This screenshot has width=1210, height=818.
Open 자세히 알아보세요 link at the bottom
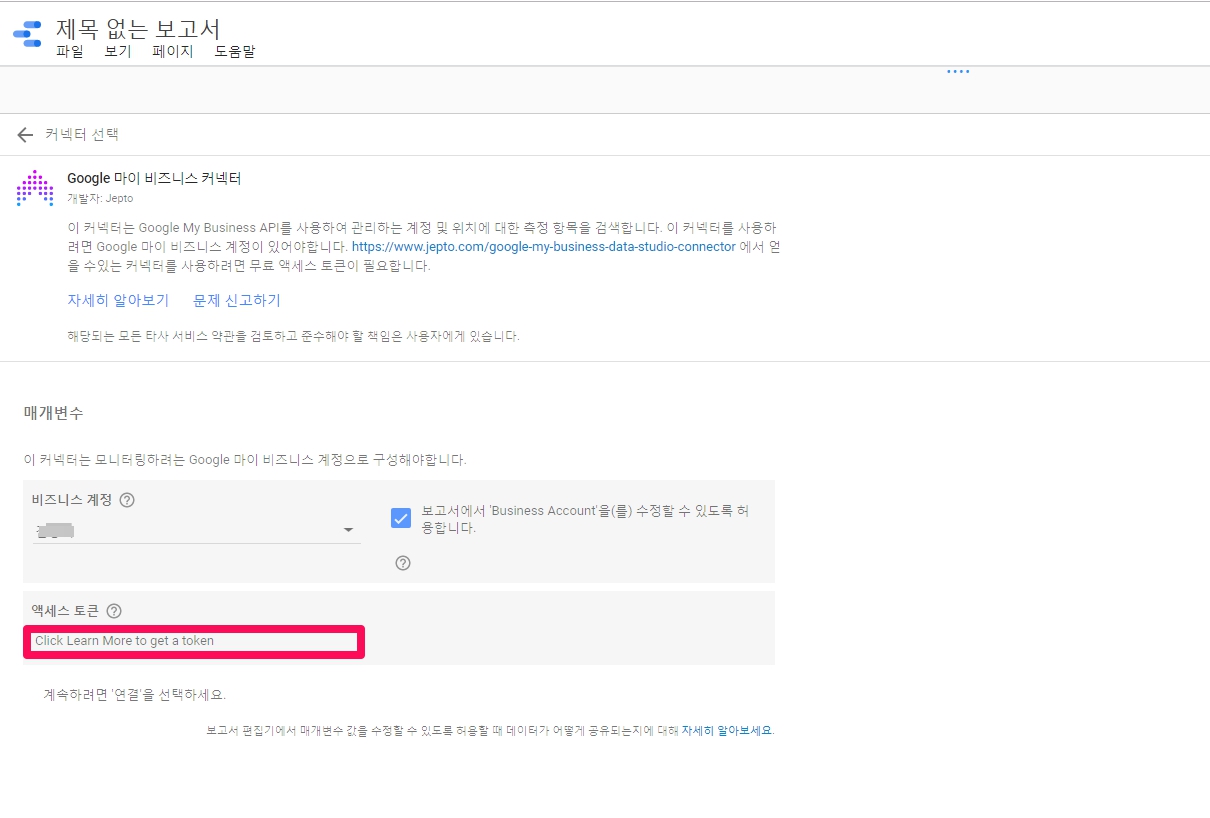727,731
